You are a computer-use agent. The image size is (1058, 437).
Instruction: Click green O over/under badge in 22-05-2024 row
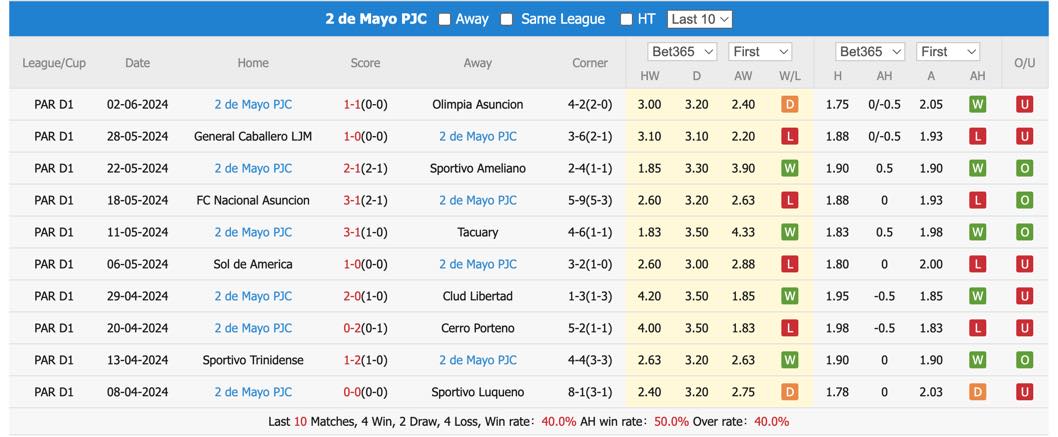coord(1024,169)
